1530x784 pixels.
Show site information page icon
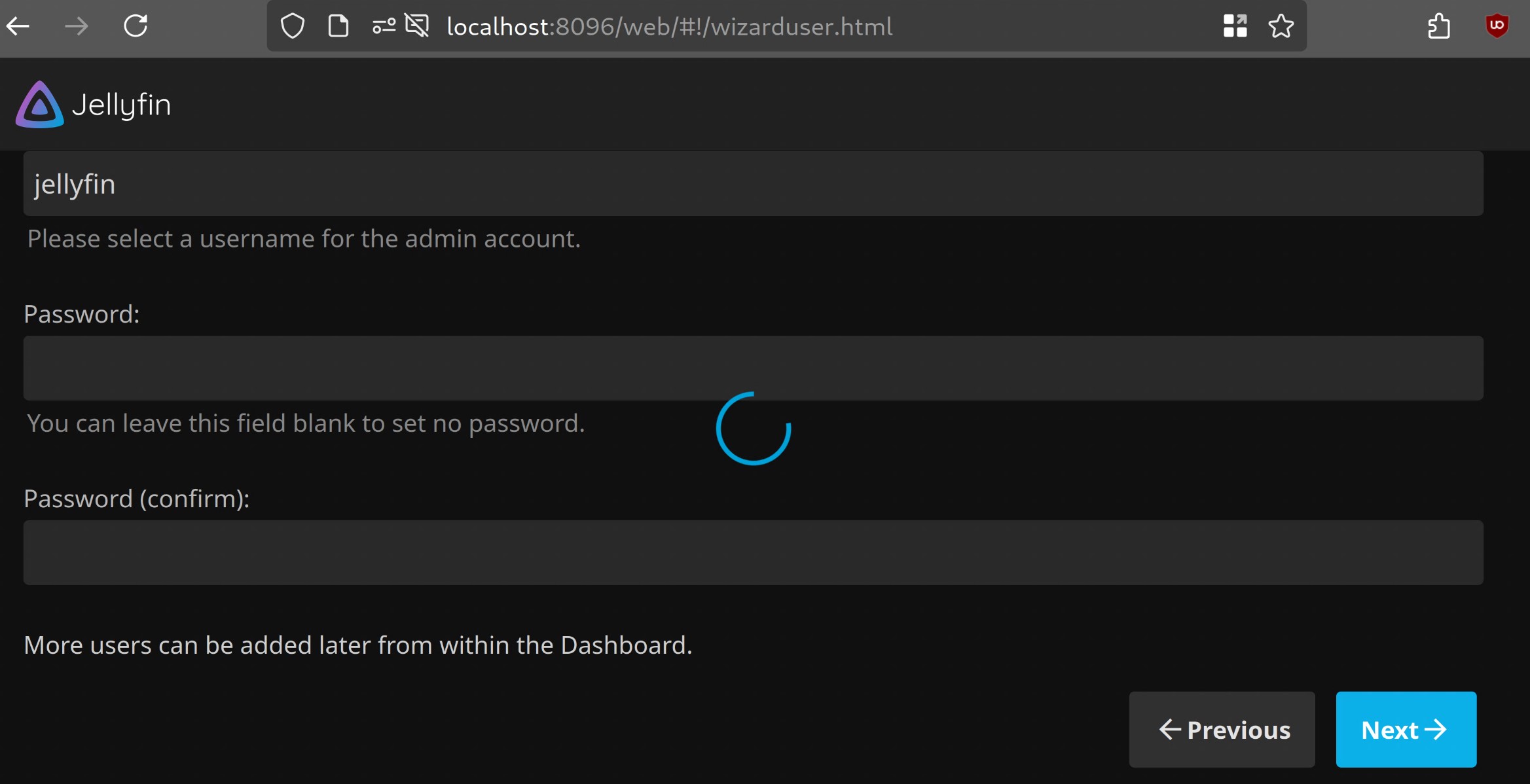pyautogui.click(x=338, y=26)
